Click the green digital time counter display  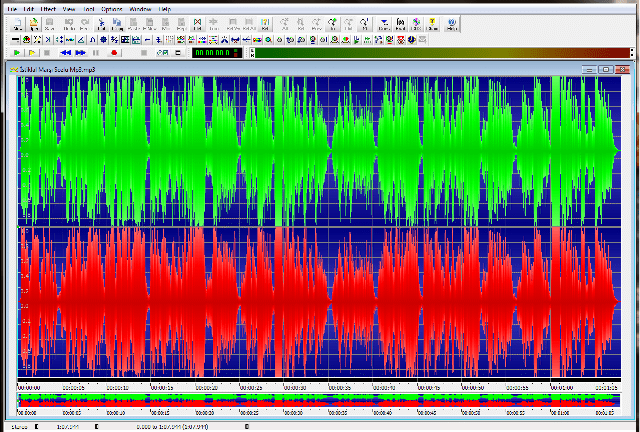pos(214,52)
